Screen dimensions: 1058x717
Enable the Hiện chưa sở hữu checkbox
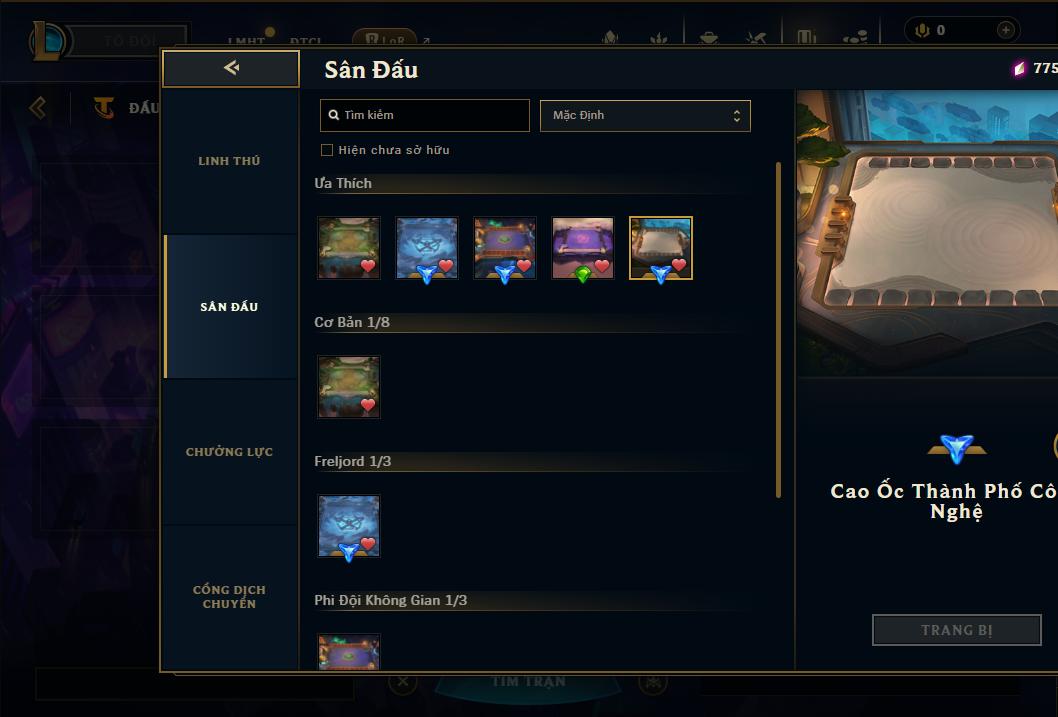pyautogui.click(x=327, y=150)
